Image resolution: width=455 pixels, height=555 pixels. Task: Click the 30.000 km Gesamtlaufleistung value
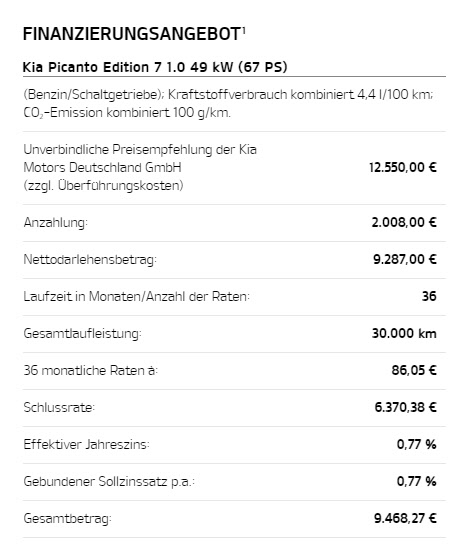[404, 333]
